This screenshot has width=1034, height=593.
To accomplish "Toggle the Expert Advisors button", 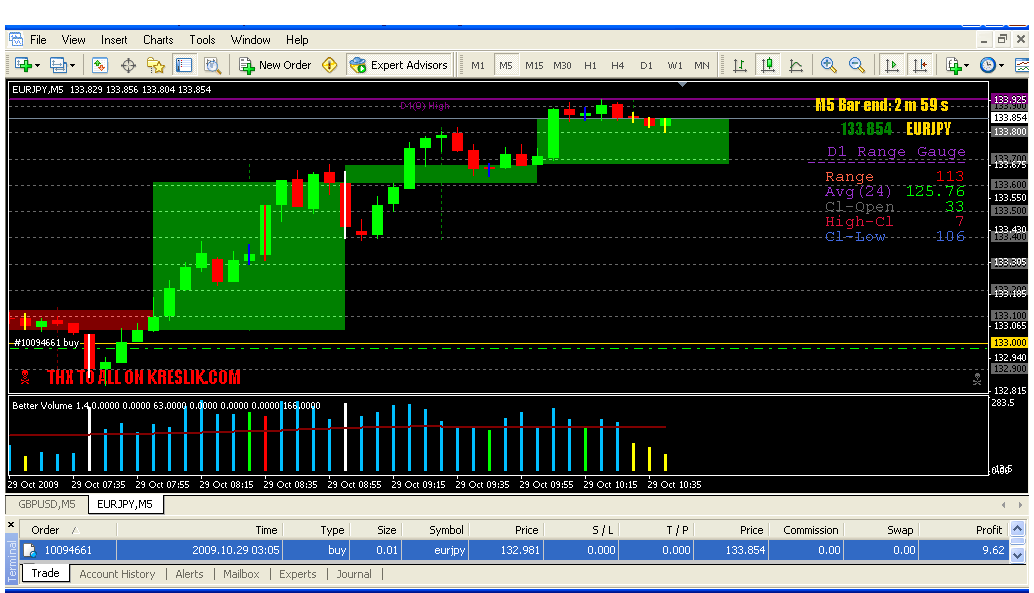I will 399,65.
